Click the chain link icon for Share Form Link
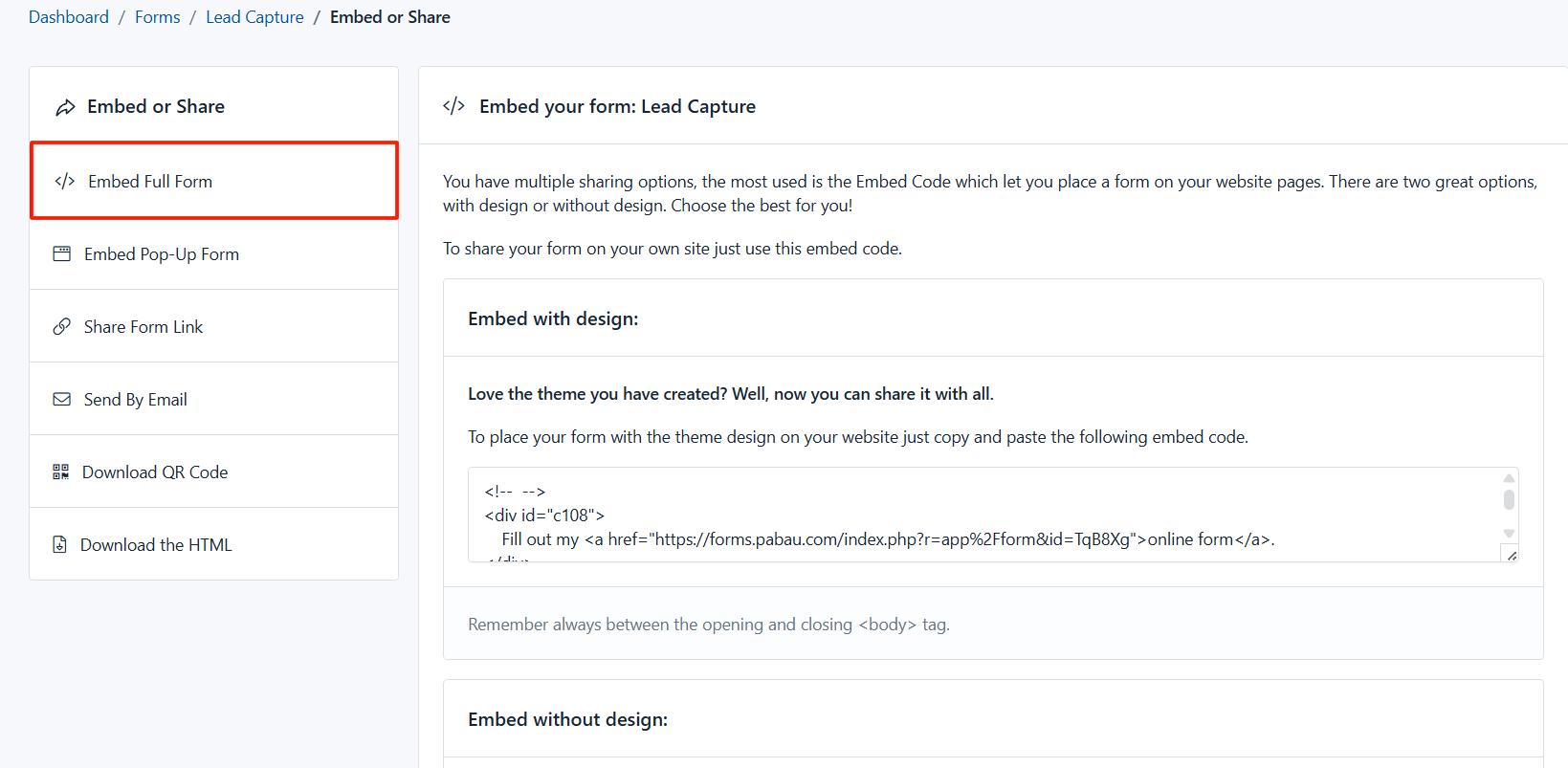The width and height of the screenshot is (1568, 768). (62, 327)
